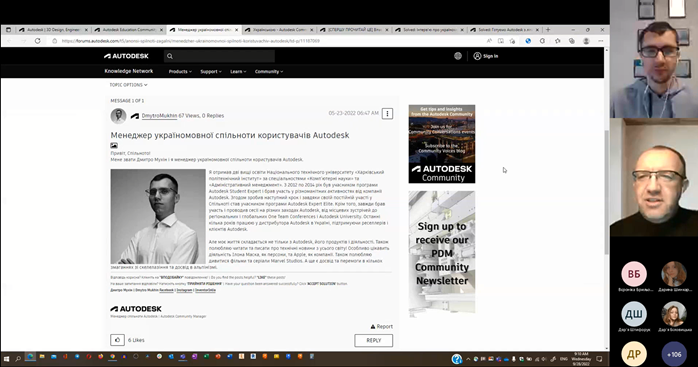This screenshot has height=367, width=698.
Task: Open the three-dot post options menu
Action: tap(387, 114)
